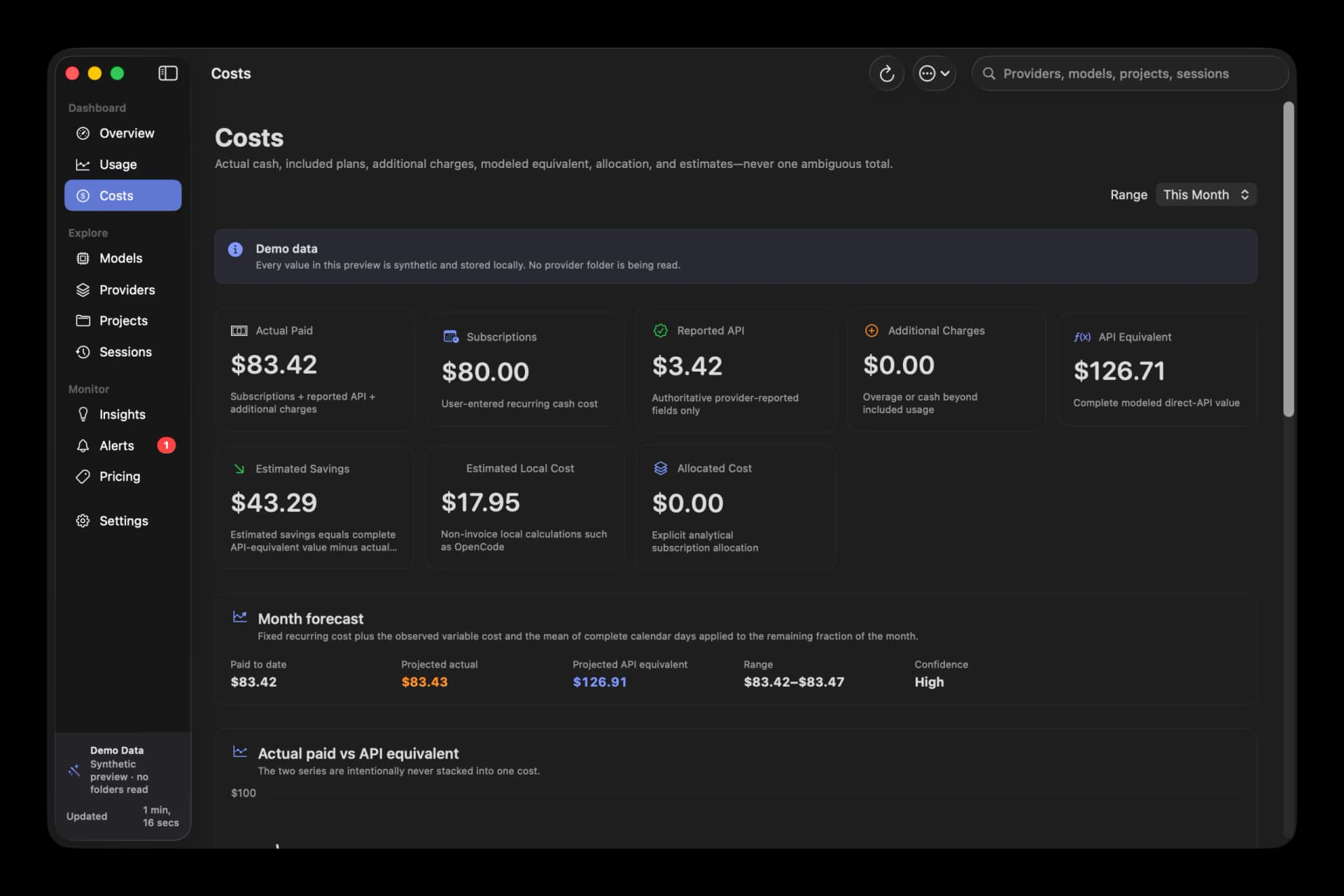
Task: Click the Actual paid vs API equivalent icon
Action: [x=239, y=752]
